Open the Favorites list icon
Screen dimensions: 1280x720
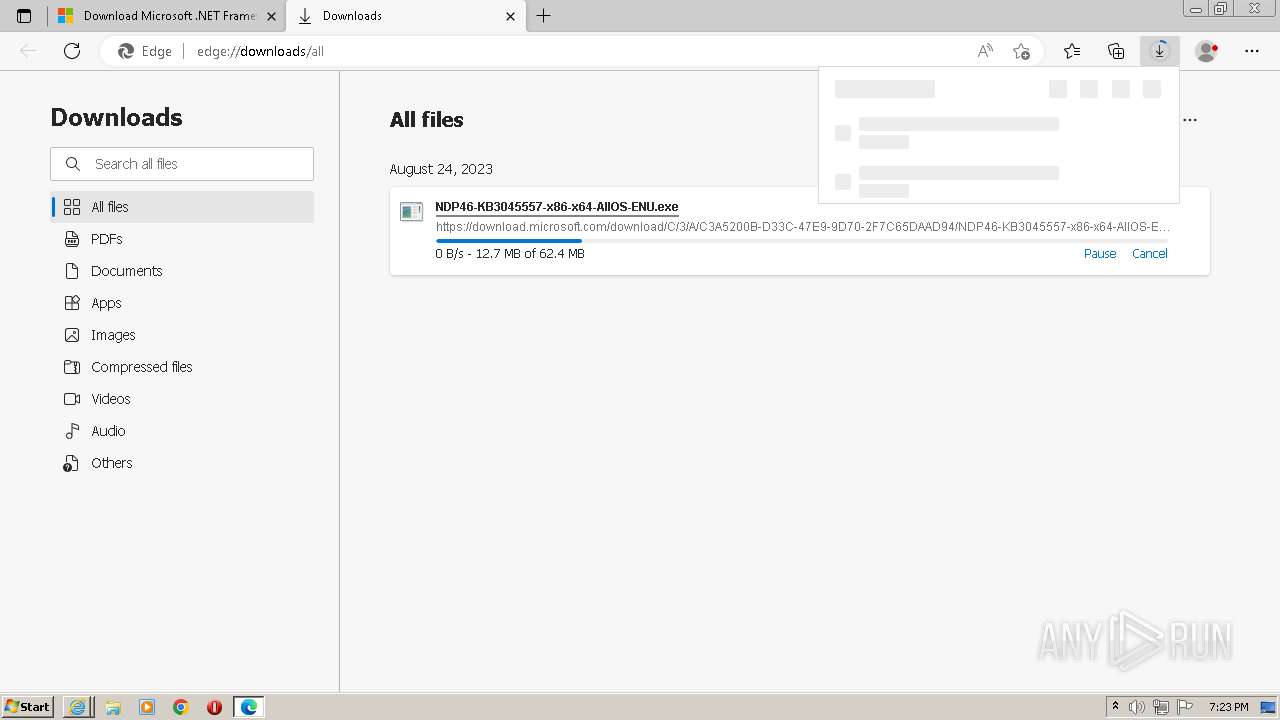point(1072,51)
